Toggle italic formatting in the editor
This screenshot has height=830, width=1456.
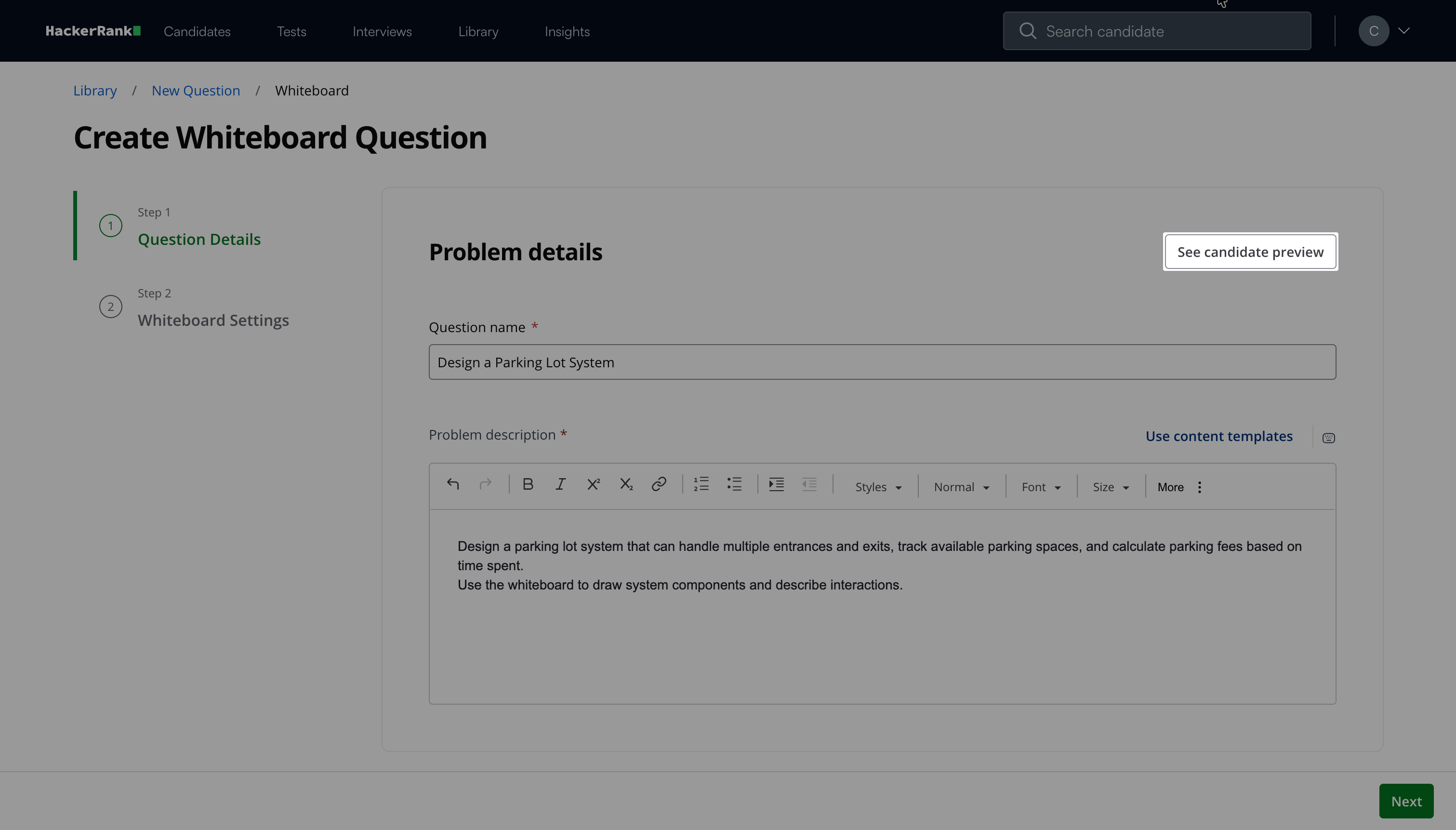pyautogui.click(x=560, y=484)
